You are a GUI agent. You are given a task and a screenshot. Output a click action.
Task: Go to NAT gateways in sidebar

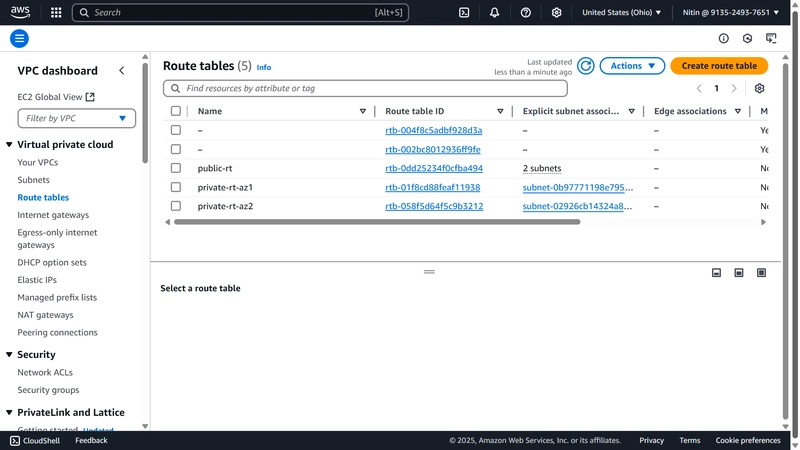tap(45, 315)
